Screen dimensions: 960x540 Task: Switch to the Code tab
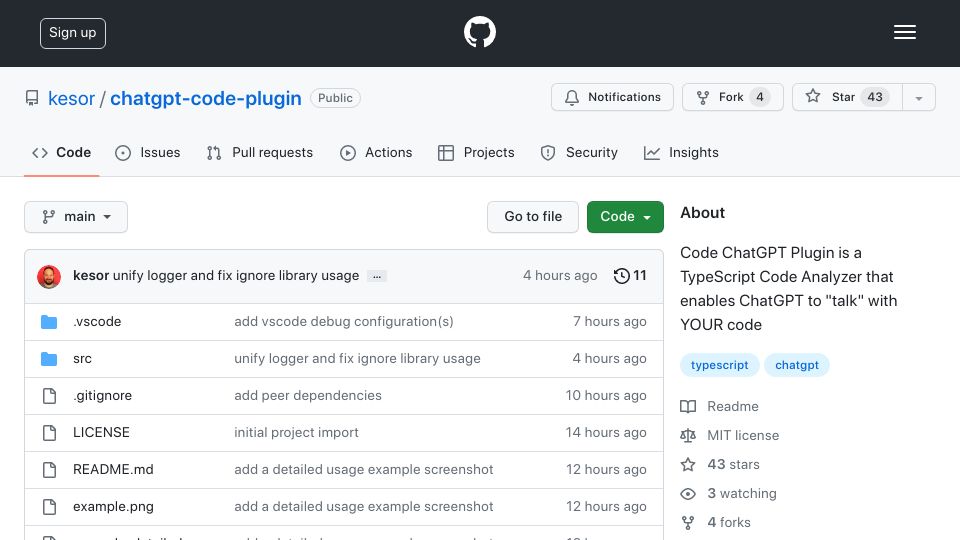coord(61,152)
